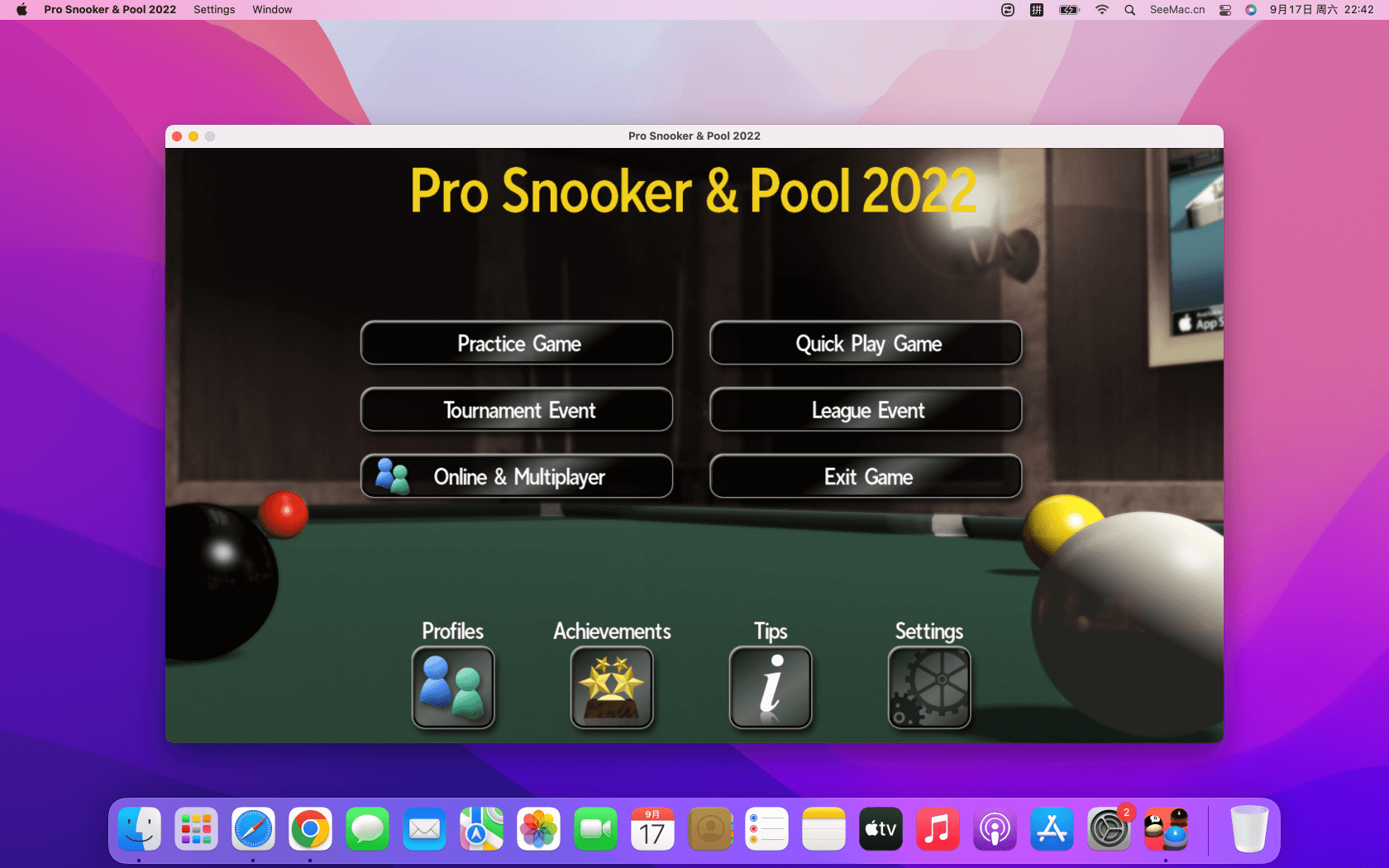Open the Profiles icon
Image resolution: width=1389 pixels, height=868 pixels.
[x=453, y=688]
